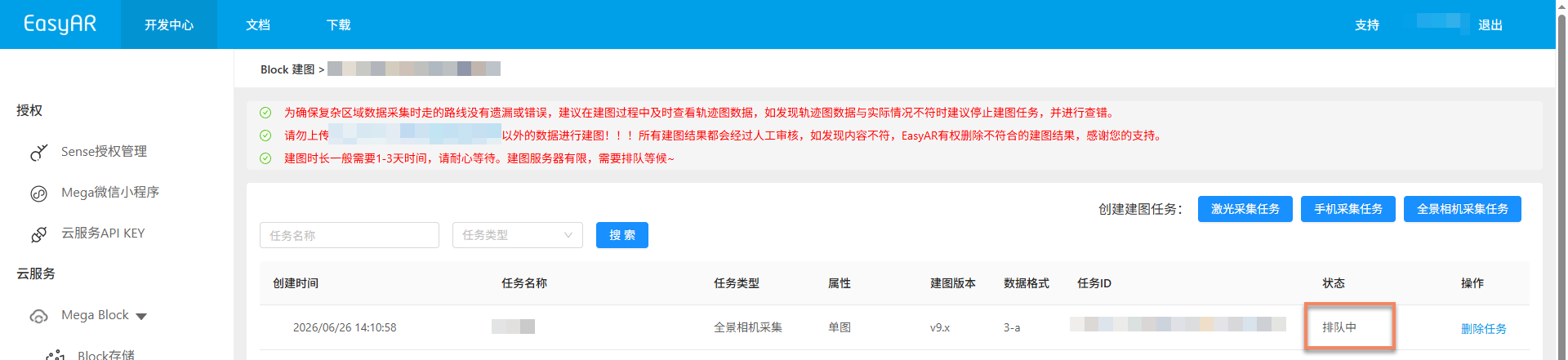Open the 文档 menu item
Viewport: 1568px width, 360px height.
click(x=258, y=24)
